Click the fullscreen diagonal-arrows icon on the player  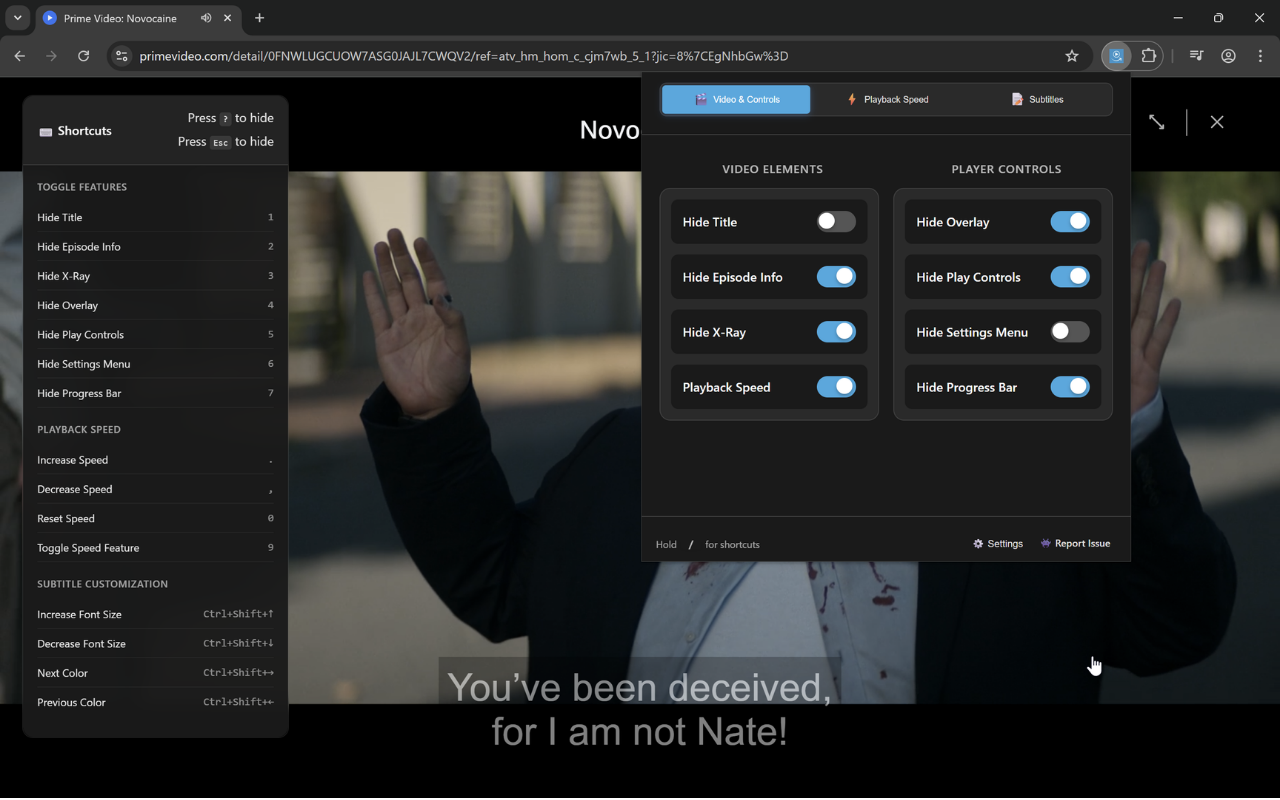click(x=1156, y=121)
